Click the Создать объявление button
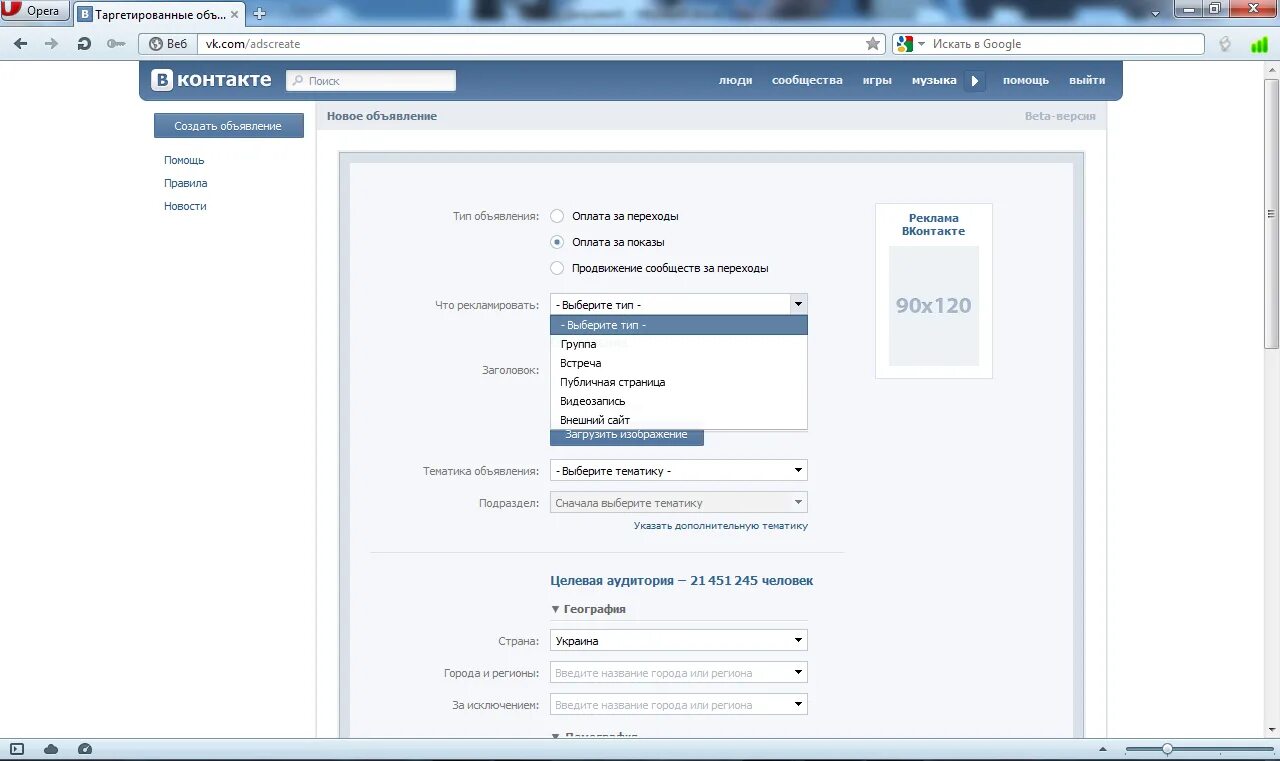1280x761 pixels. pyautogui.click(x=228, y=126)
